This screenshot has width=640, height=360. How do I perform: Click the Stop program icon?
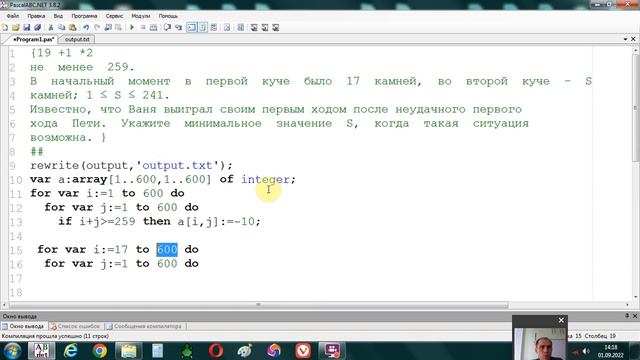(143, 27)
